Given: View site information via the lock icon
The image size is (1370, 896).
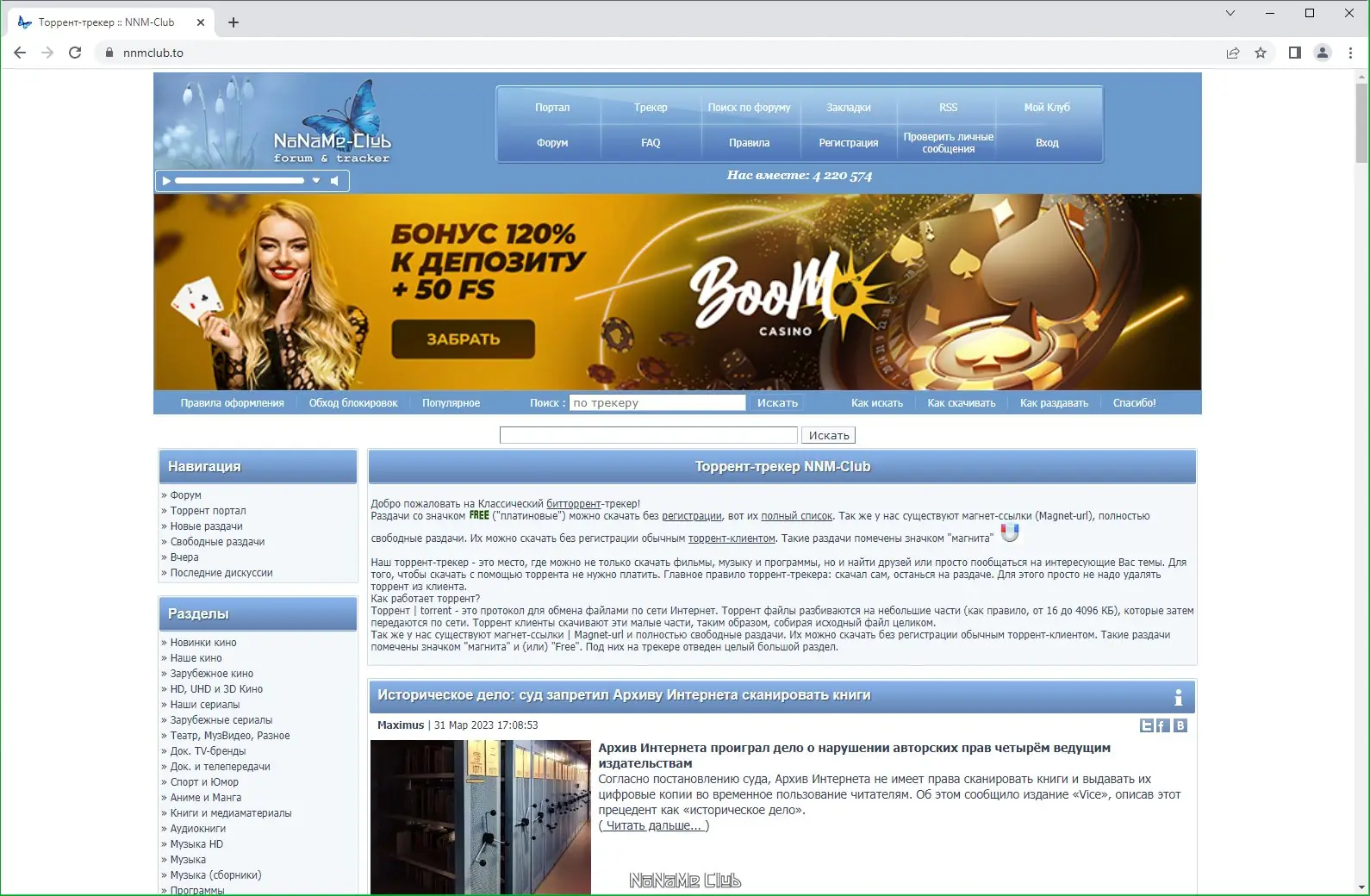Looking at the screenshot, I should [109, 53].
